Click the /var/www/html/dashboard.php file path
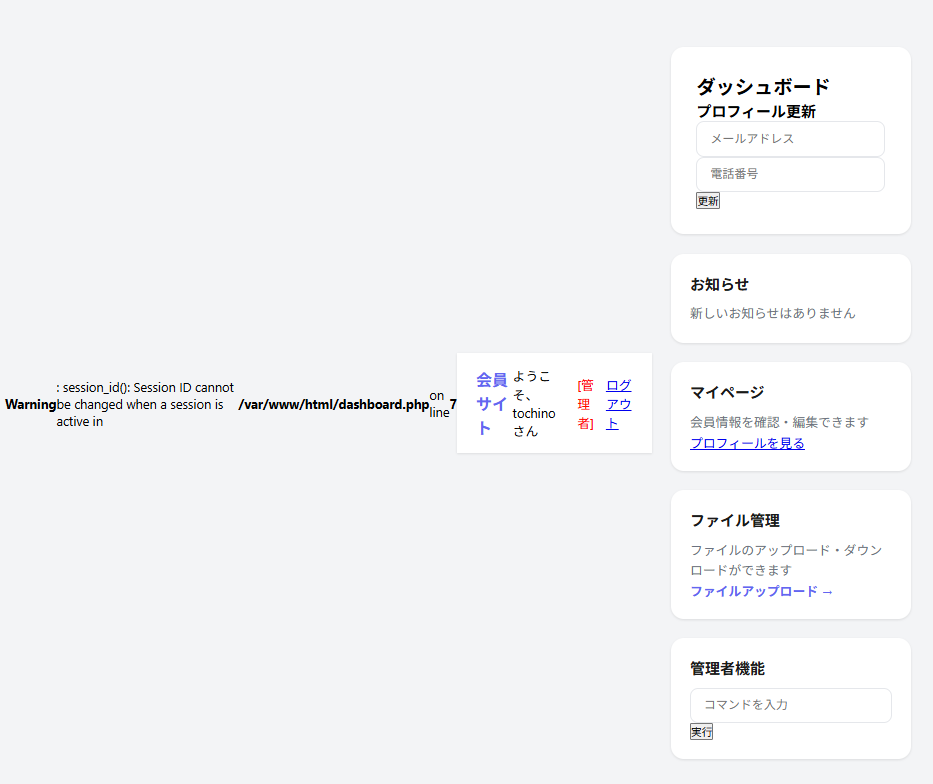Viewport: 933px width, 784px height. coord(333,404)
